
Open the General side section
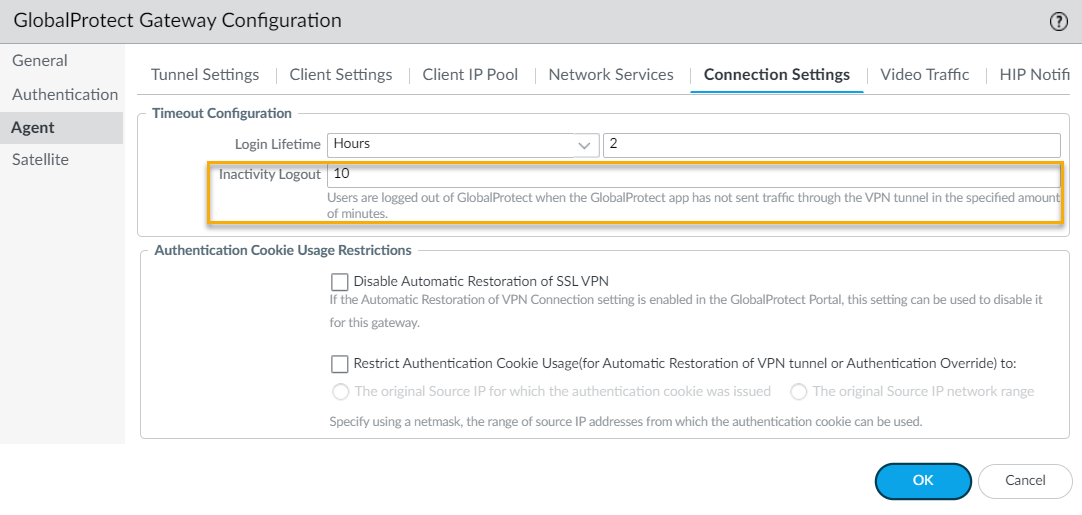(x=40, y=61)
